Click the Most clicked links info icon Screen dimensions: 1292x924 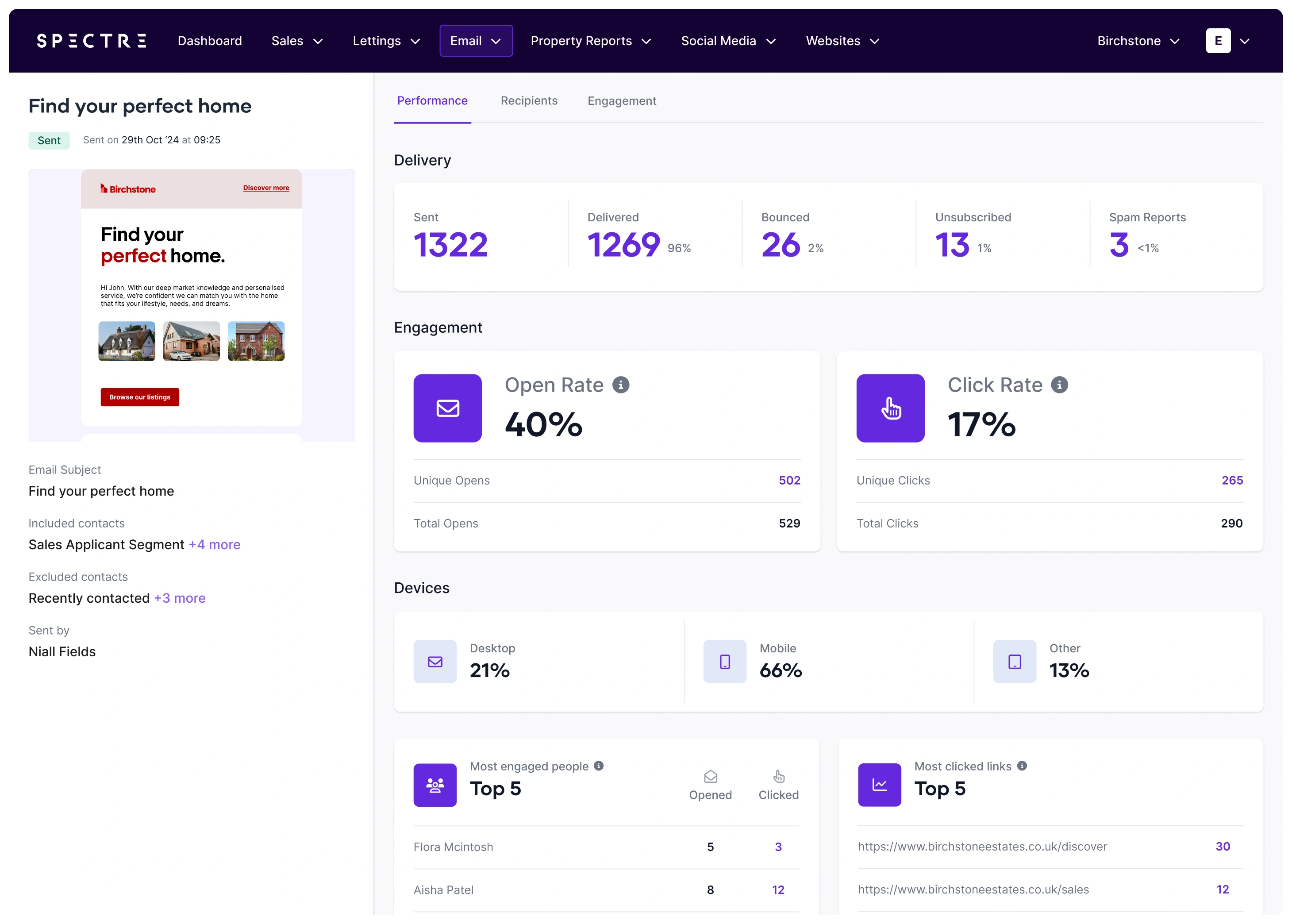pos(1022,766)
